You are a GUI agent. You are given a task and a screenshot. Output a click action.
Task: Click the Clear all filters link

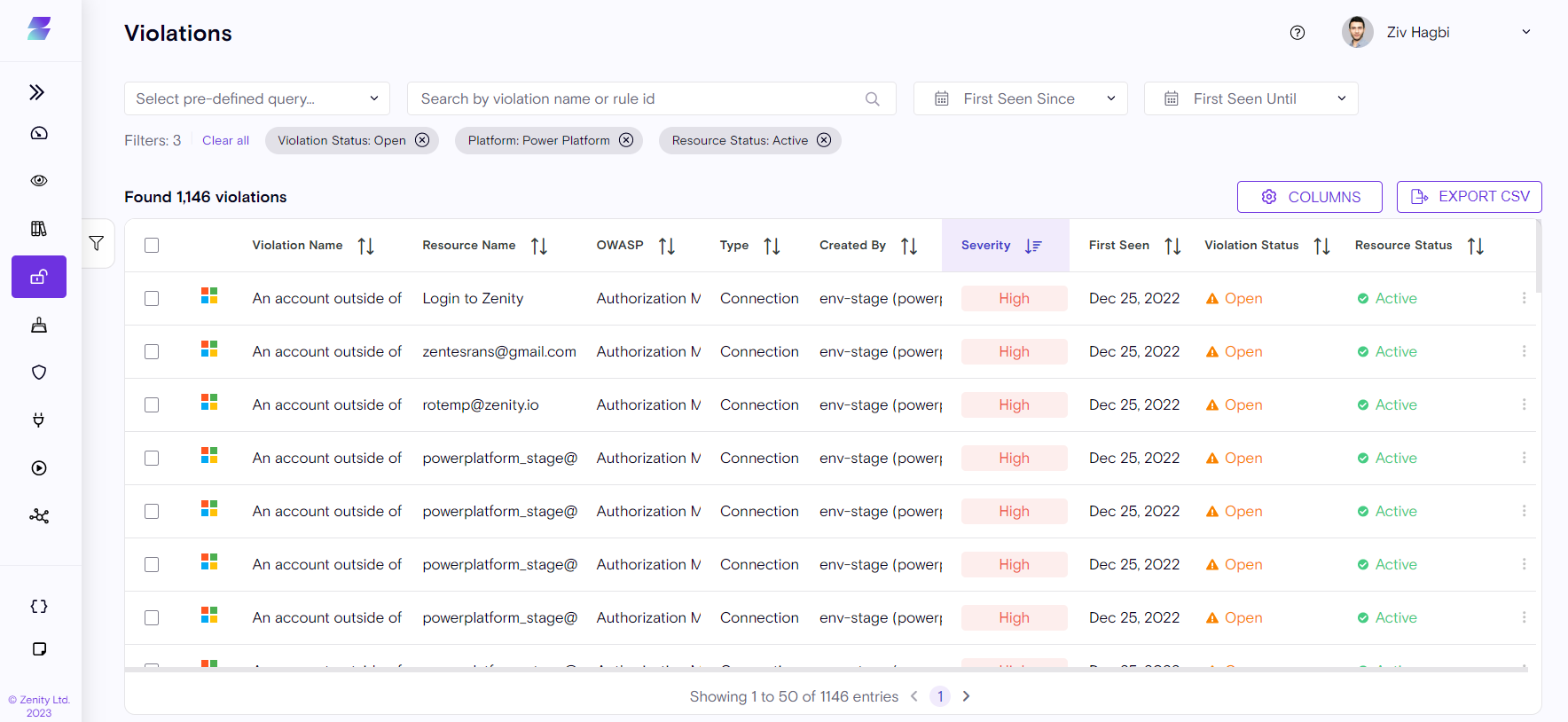pyautogui.click(x=225, y=141)
